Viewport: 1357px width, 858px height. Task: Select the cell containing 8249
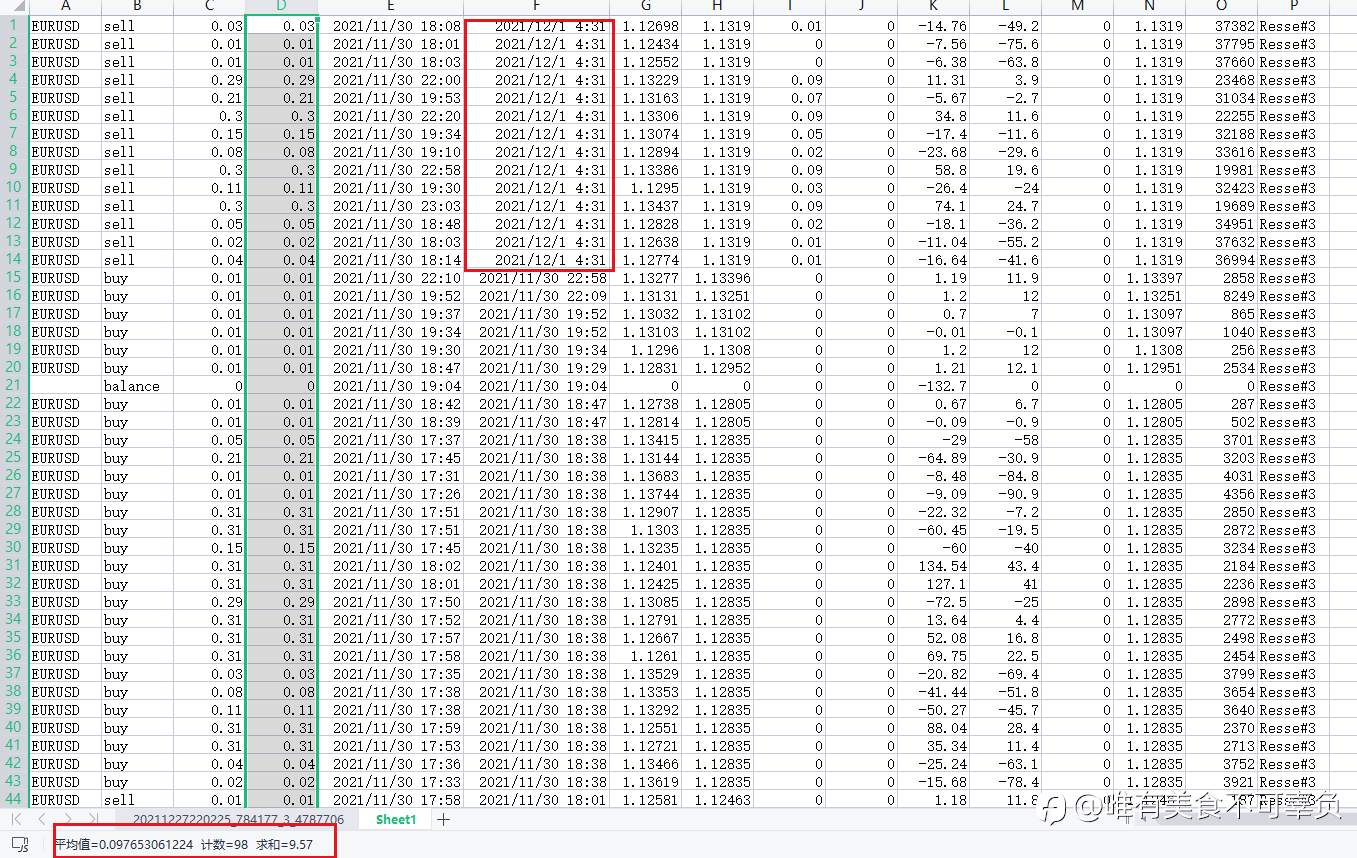[1222, 296]
